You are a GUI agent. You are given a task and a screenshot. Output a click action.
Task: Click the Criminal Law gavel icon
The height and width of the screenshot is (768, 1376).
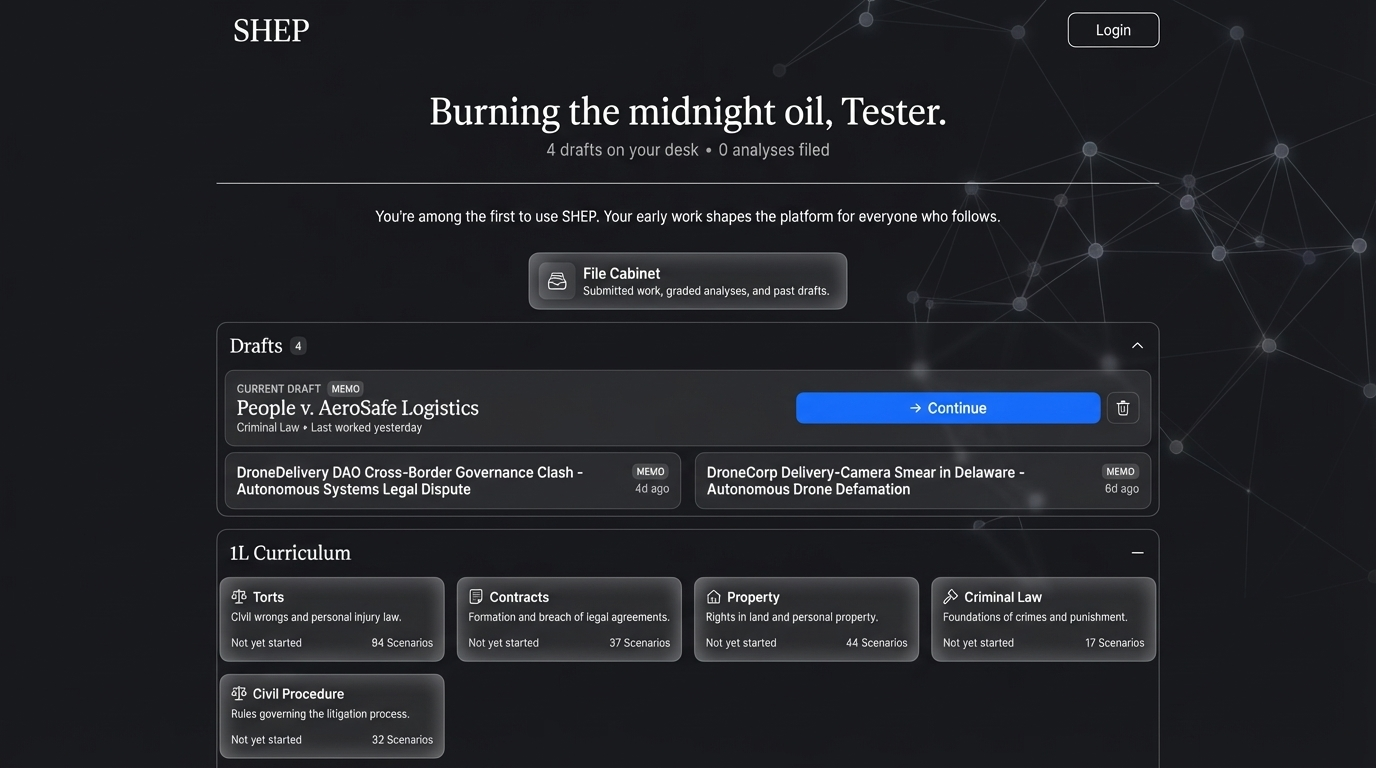(951, 597)
